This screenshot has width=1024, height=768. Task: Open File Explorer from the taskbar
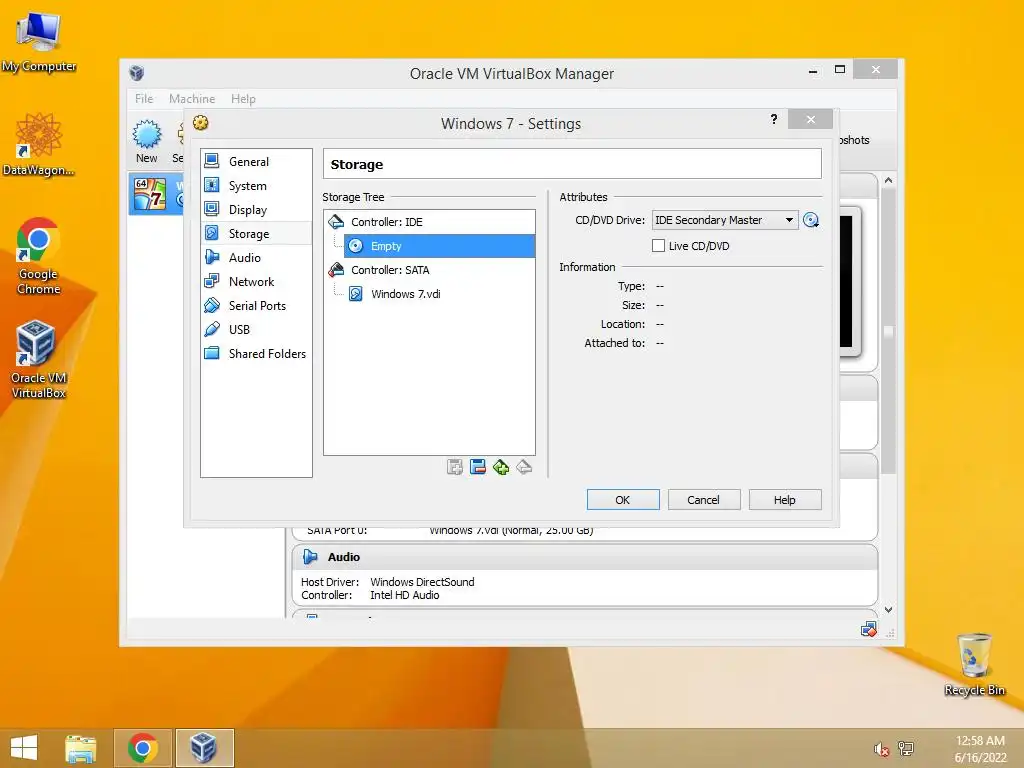[x=81, y=748]
